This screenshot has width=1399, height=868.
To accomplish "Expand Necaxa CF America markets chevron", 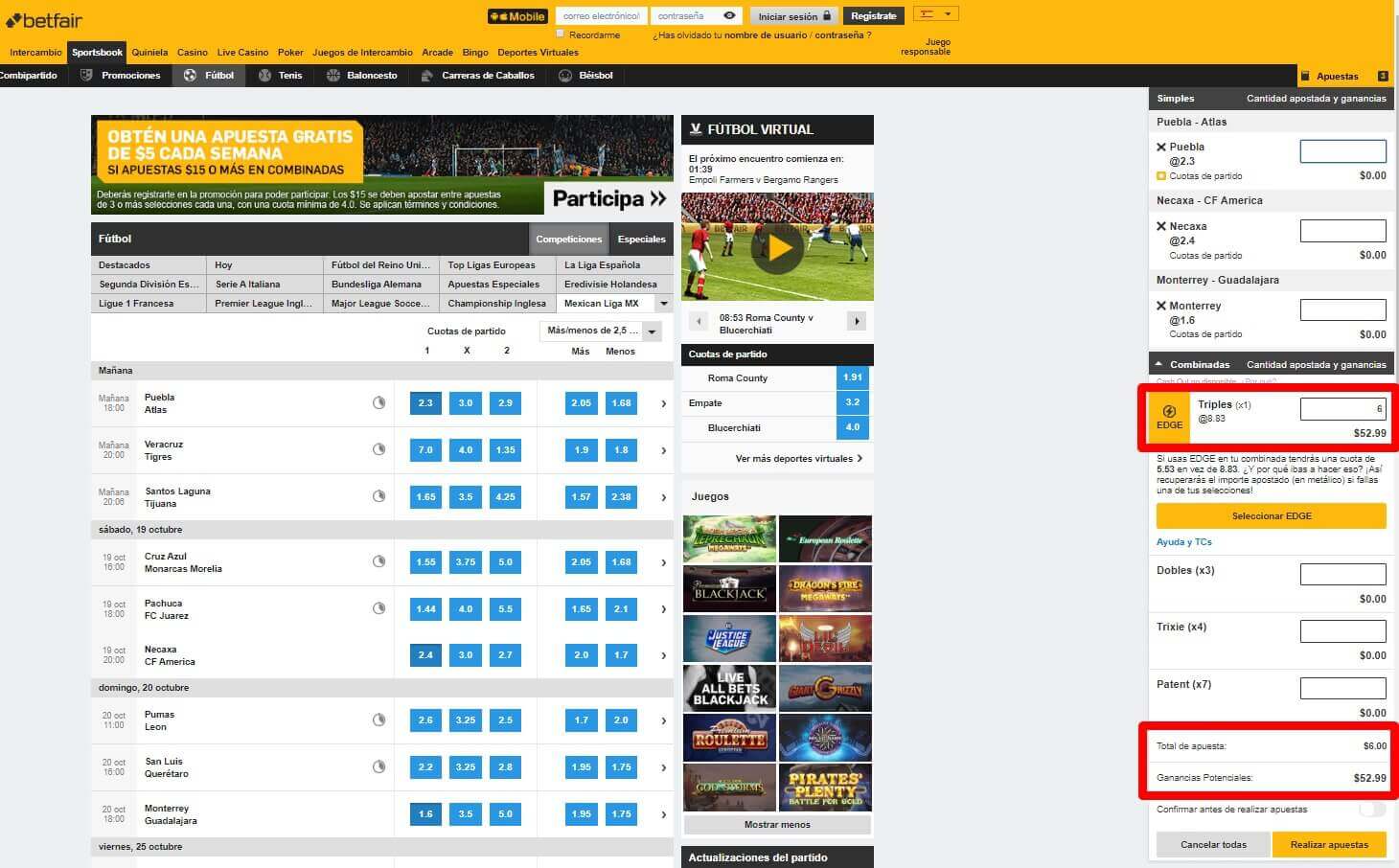I will coord(663,656).
